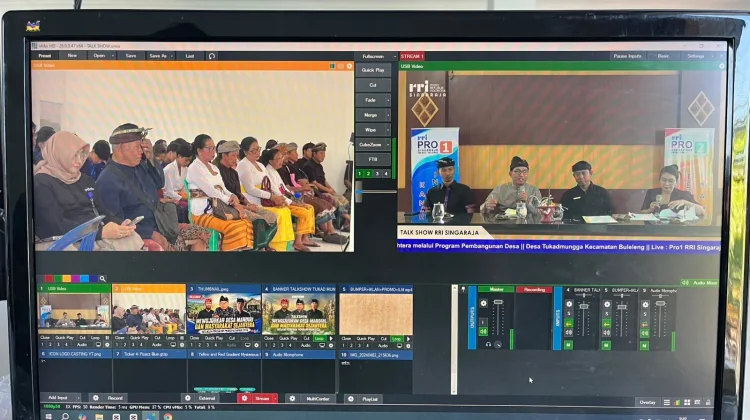
Task: Open the PlayList settings gear icon
Action: coord(351,398)
